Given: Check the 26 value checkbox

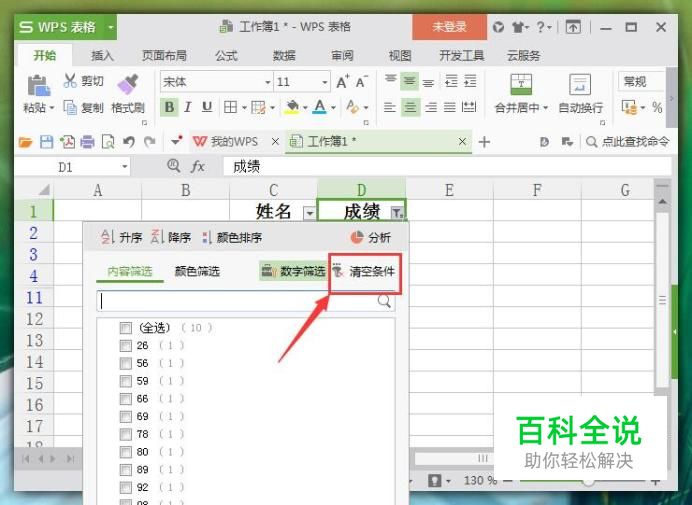Looking at the screenshot, I should (126, 346).
